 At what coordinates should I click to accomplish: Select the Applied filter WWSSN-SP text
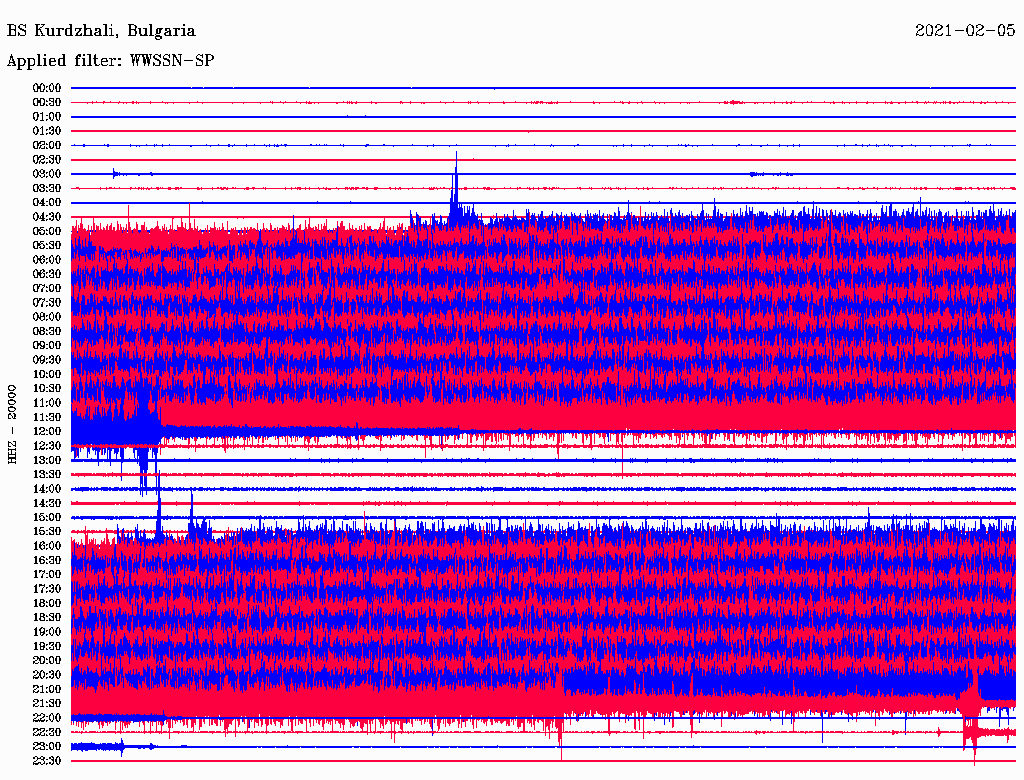click(x=110, y=61)
